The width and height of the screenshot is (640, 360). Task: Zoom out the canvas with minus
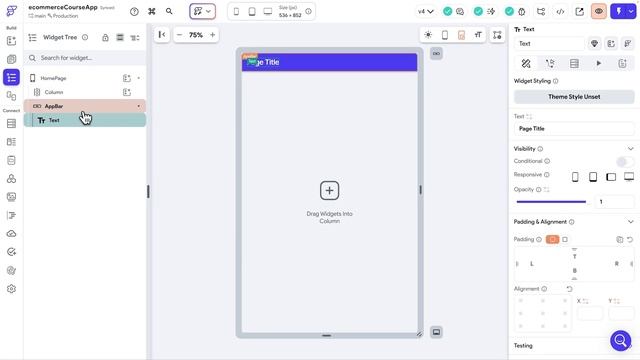179,35
